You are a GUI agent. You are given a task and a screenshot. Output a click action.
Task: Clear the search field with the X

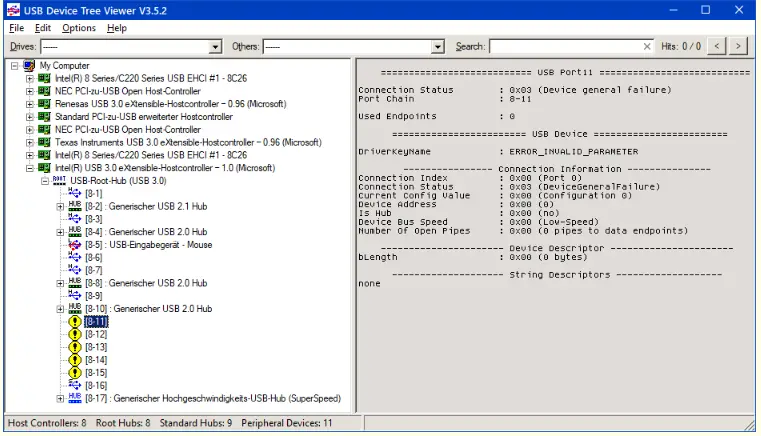646,47
